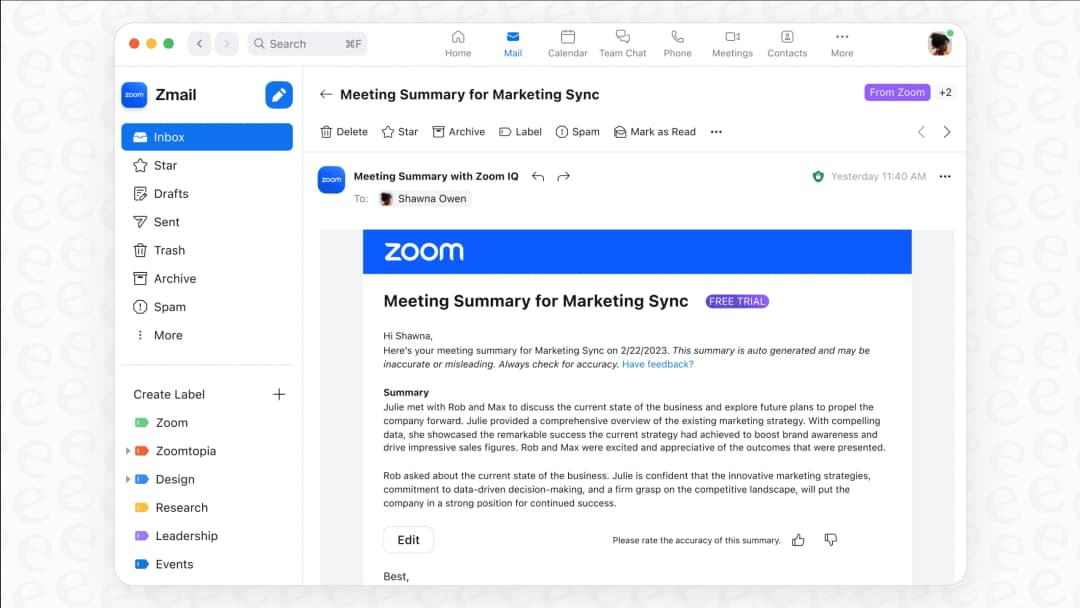1080x608 pixels.
Task: Open message options ellipsis near timestamp
Action: 945,176
